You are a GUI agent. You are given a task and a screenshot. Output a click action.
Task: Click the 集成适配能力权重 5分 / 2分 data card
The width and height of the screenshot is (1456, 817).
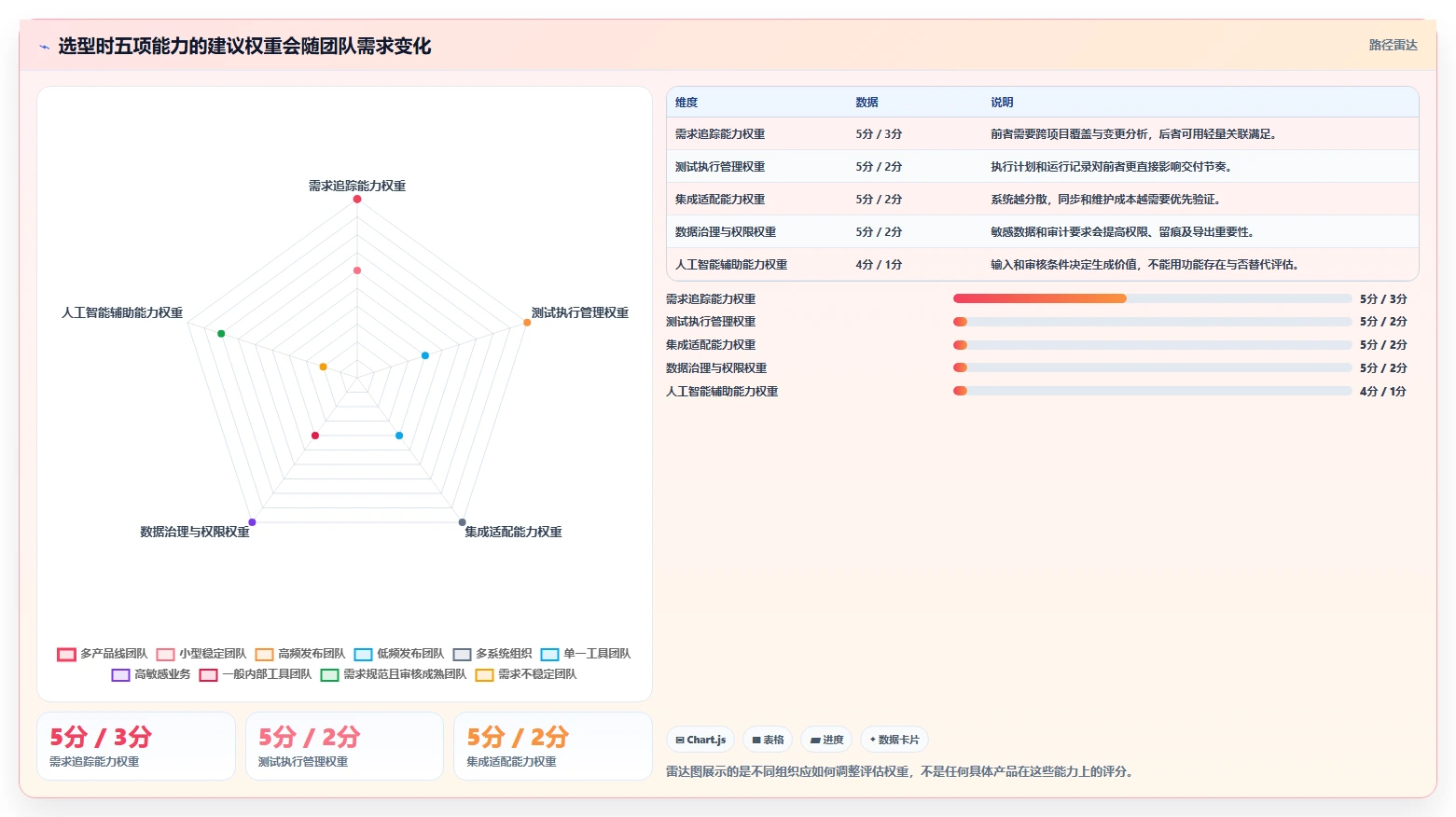coord(552,746)
